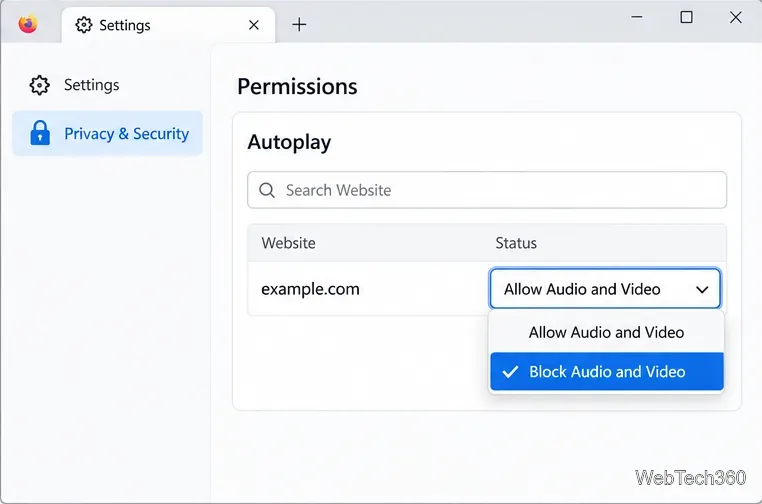Minimize the browser window
Viewport: 762px width, 504px height.
pos(637,17)
